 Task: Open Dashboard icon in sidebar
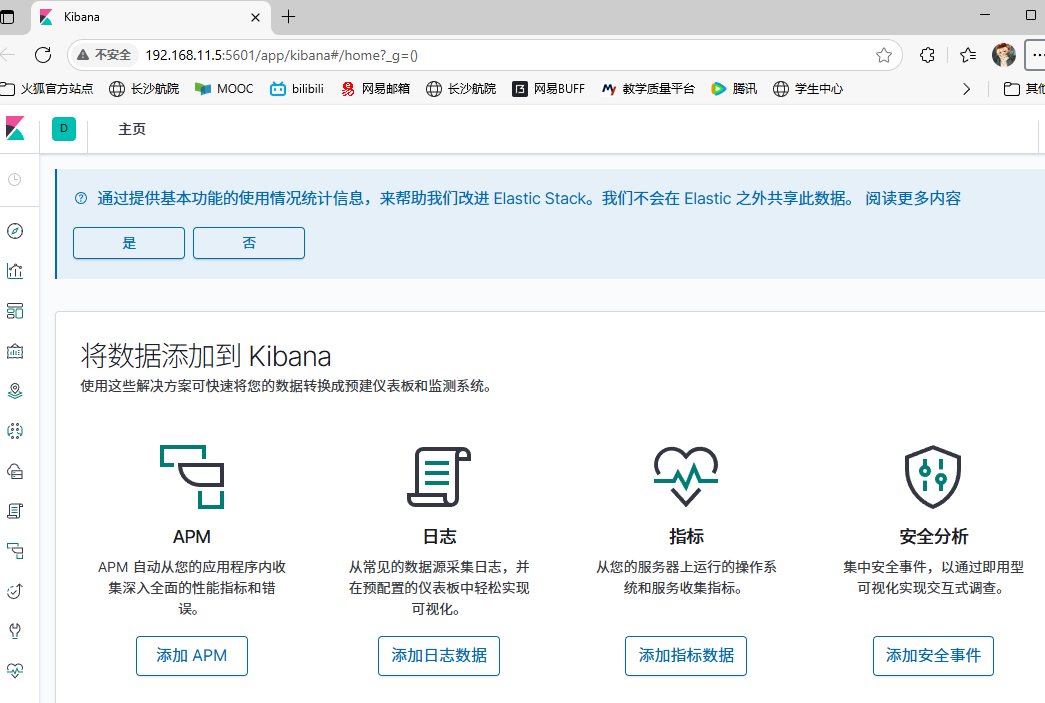pyautogui.click(x=15, y=311)
